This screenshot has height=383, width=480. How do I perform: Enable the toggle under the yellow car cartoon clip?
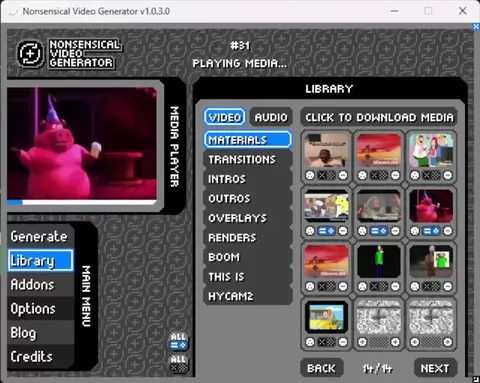tap(327, 342)
